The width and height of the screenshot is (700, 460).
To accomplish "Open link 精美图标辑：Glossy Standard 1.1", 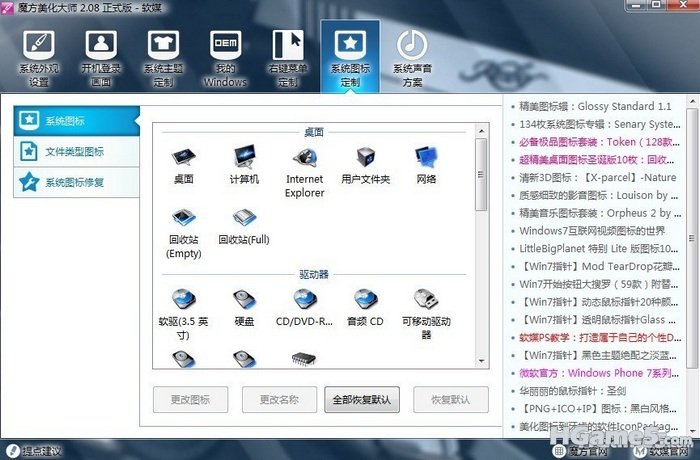I will point(595,106).
